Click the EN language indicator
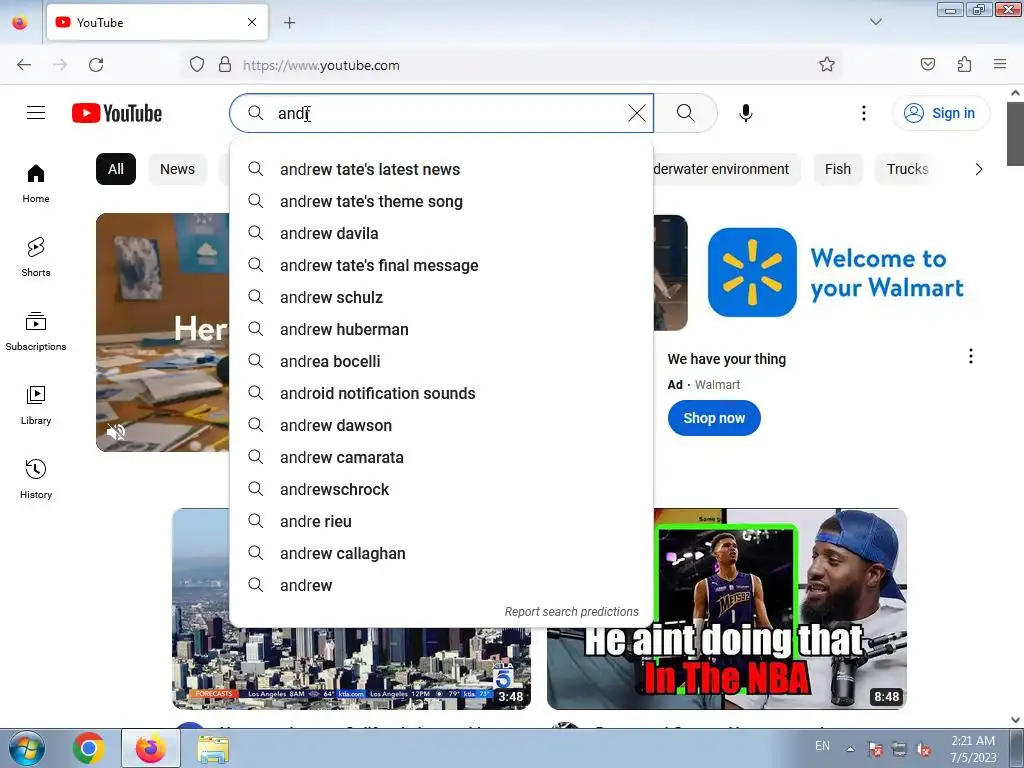This screenshot has height=768, width=1024. click(x=822, y=746)
